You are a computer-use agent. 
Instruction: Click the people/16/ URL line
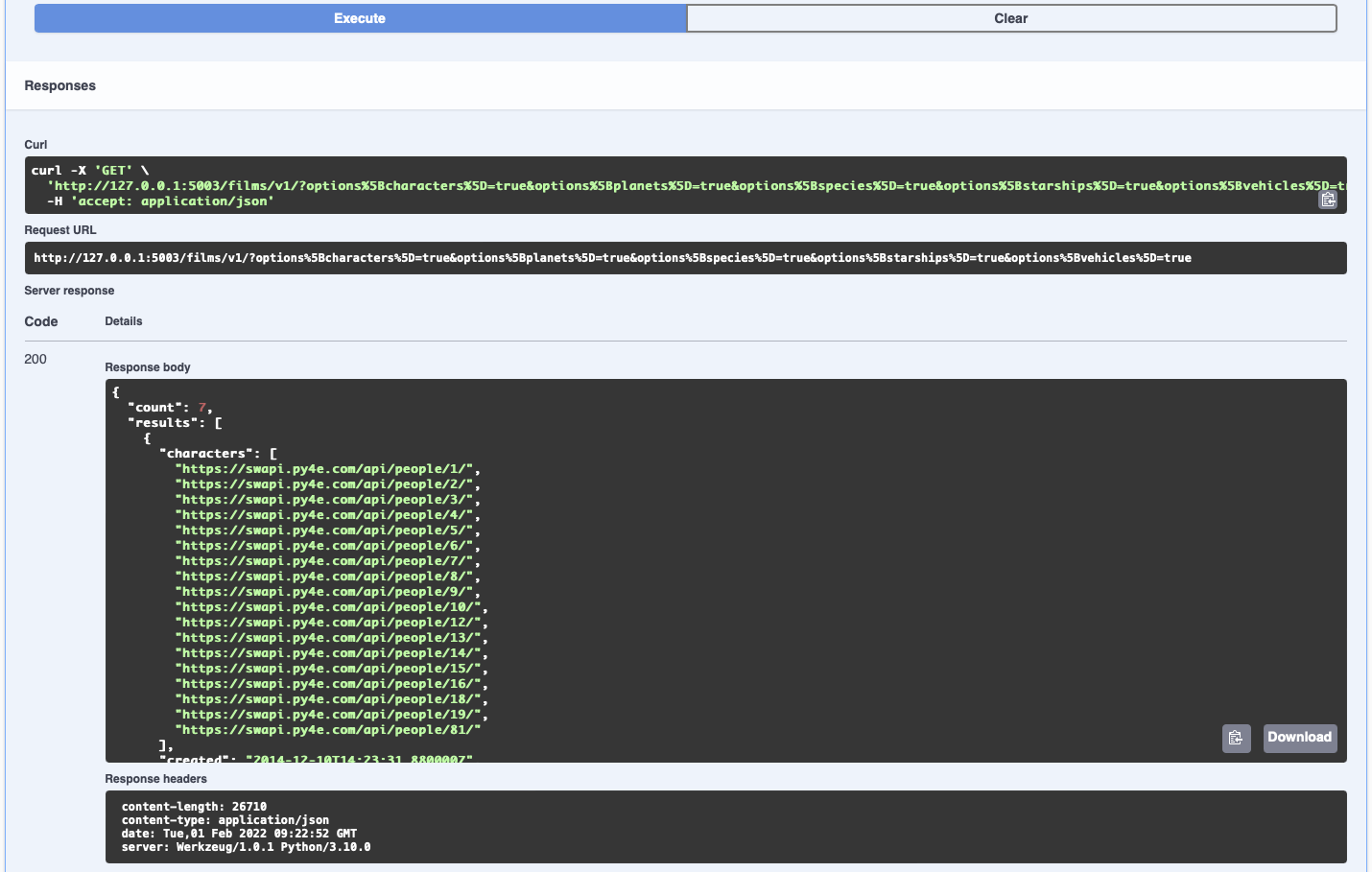331,684
